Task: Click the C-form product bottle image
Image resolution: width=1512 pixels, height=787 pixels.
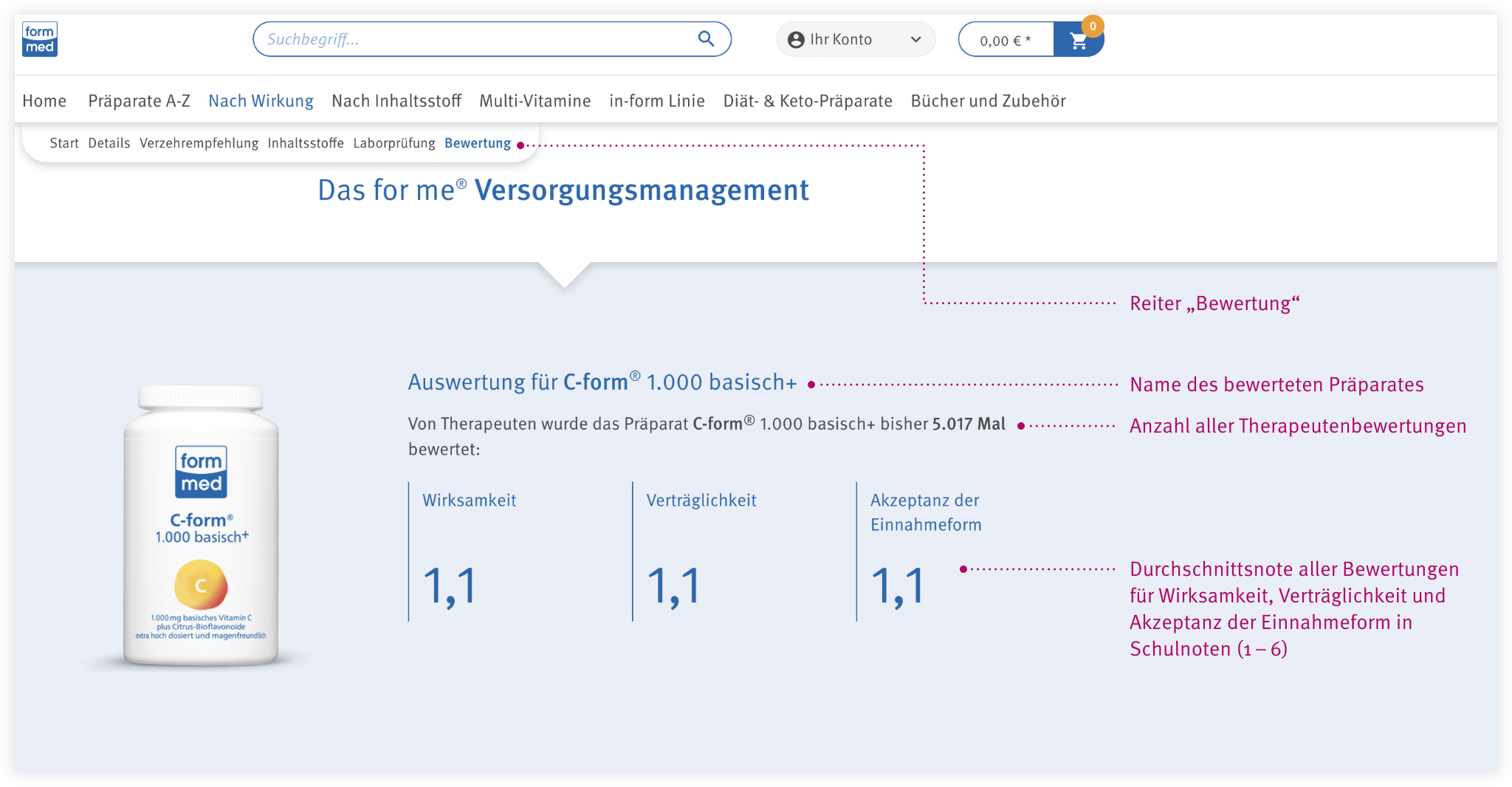Action: click(201, 526)
